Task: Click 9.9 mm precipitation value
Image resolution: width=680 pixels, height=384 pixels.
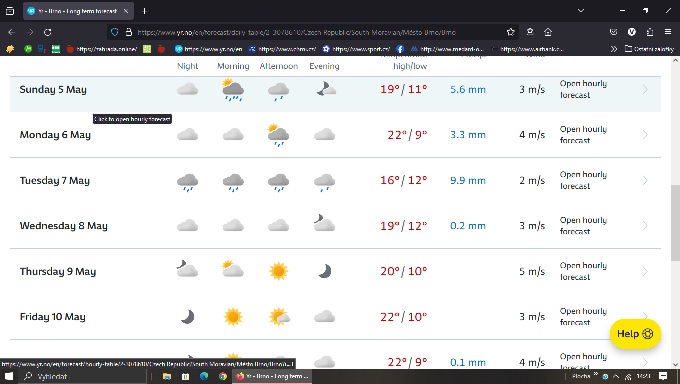Action: 468,181
